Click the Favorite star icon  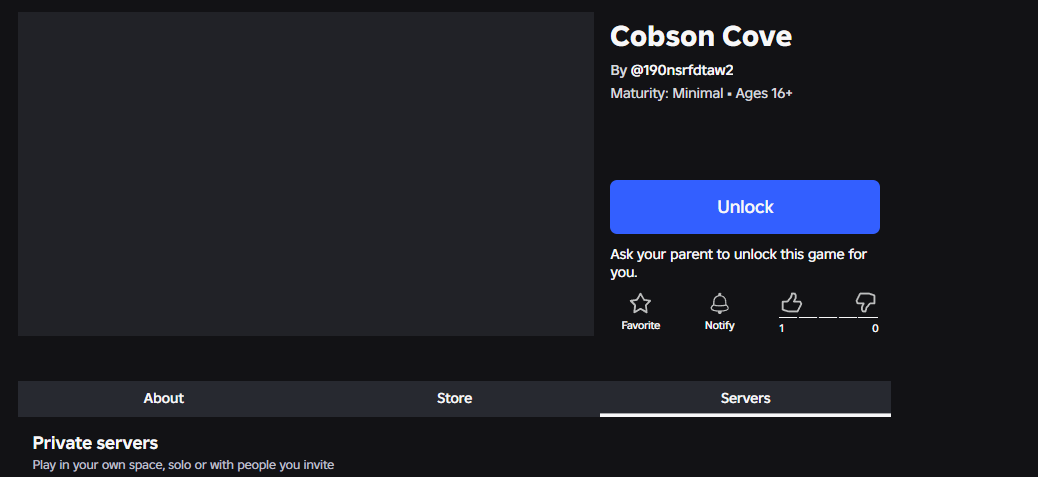click(640, 304)
